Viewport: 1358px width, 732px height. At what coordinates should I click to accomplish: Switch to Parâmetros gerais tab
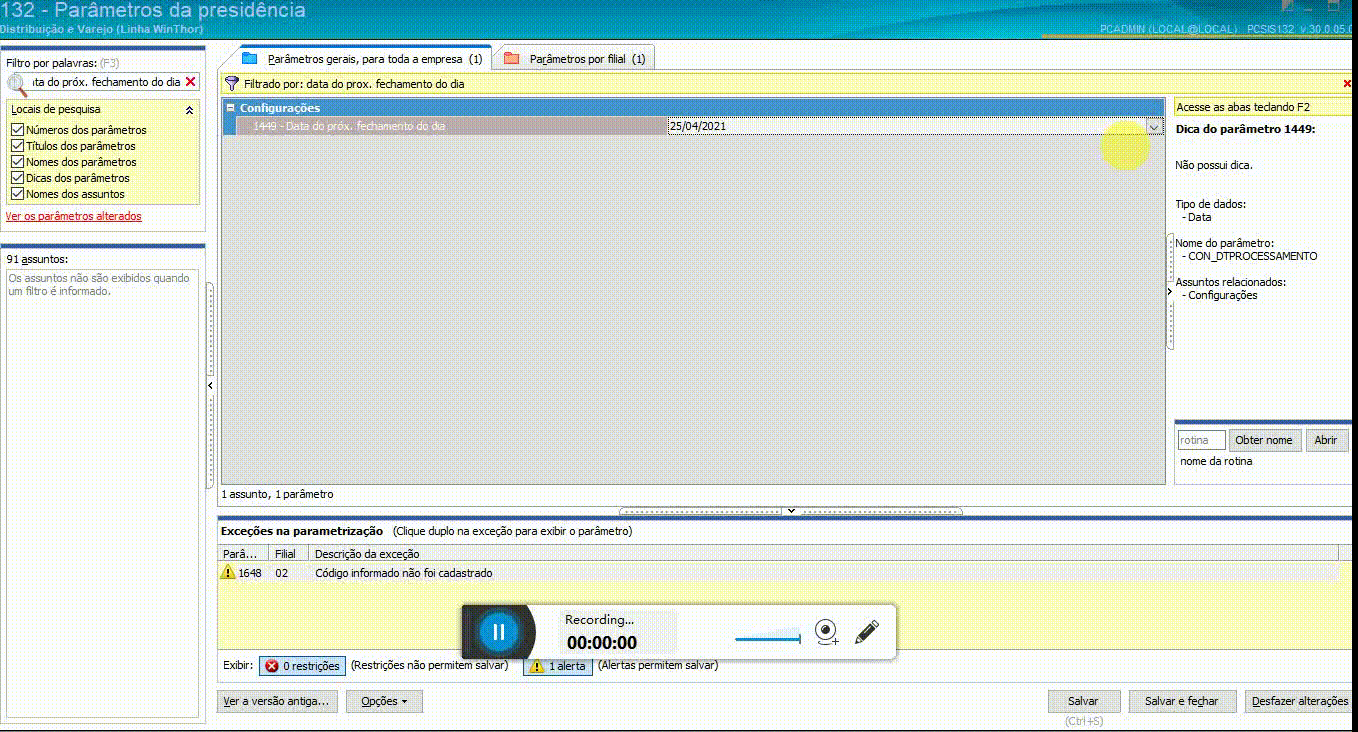click(x=362, y=59)
